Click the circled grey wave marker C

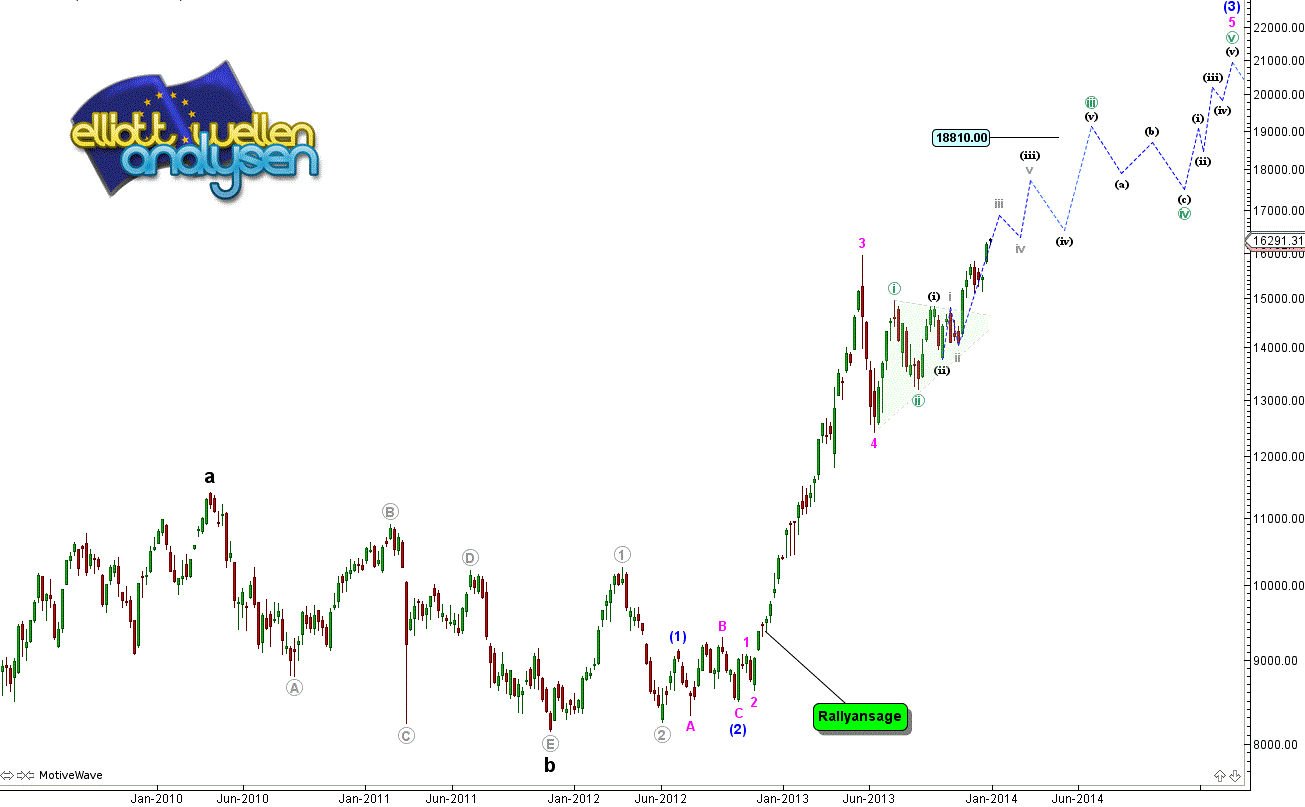tap(406, 735)
